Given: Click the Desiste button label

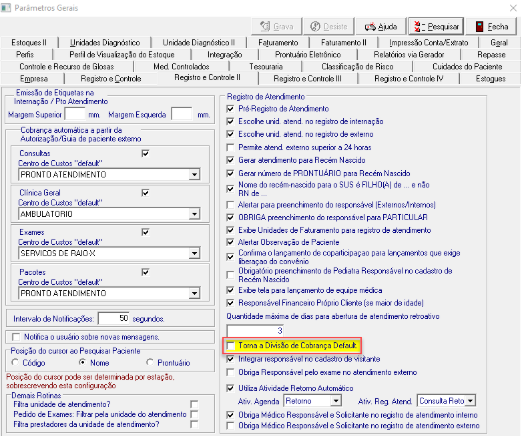Looking at the screenshot, I should (x=335, y=27).
